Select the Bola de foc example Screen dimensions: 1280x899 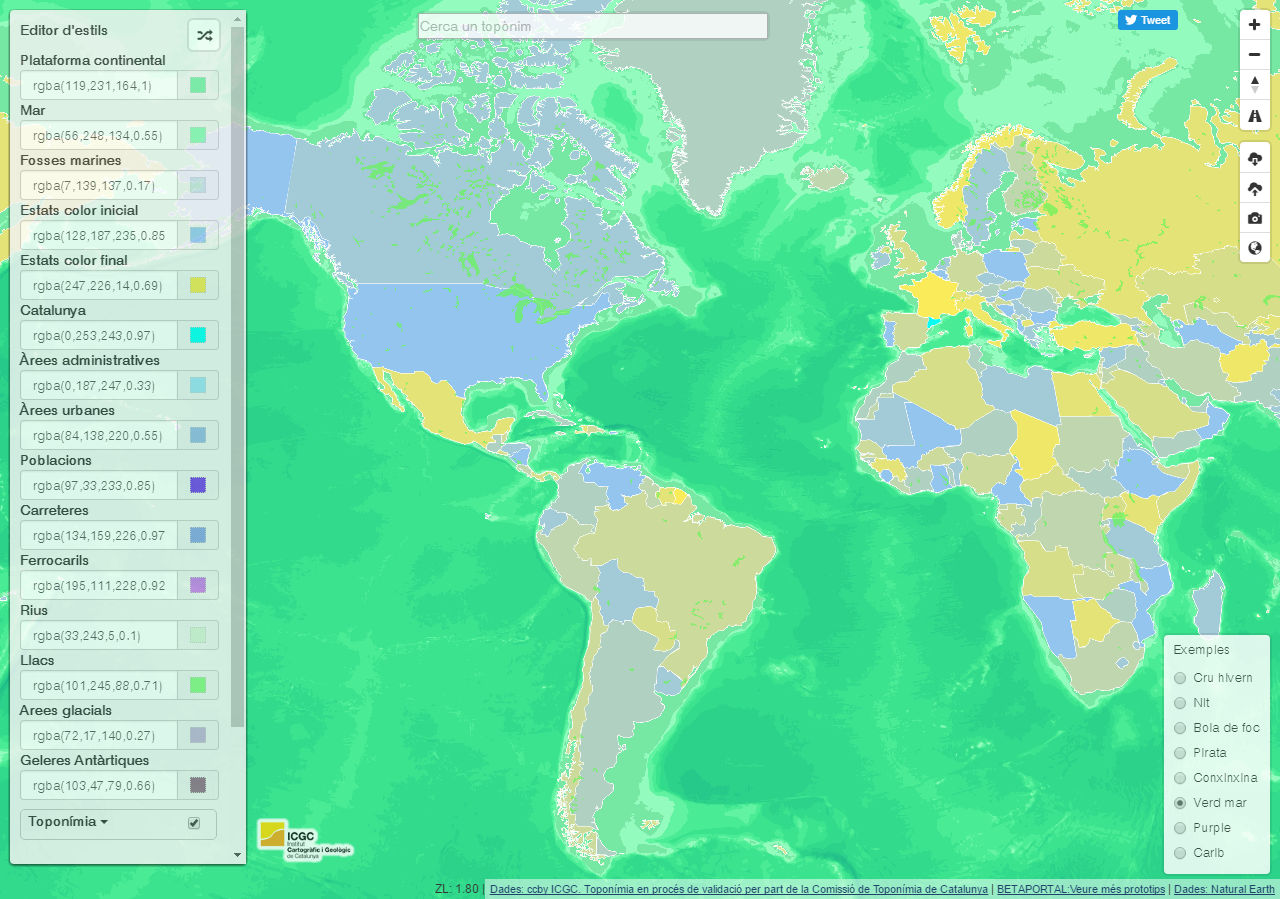1180,728
